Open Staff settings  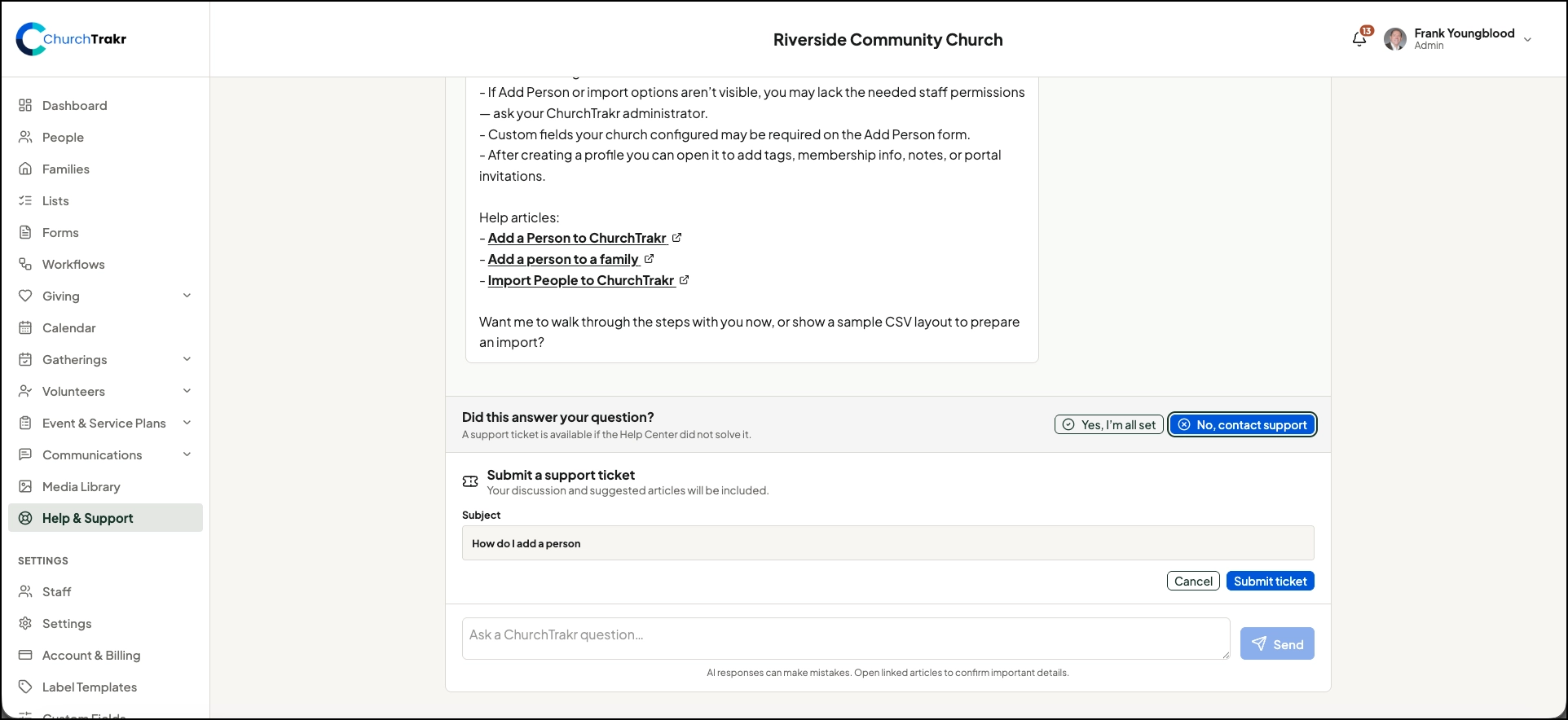point(105,591)
